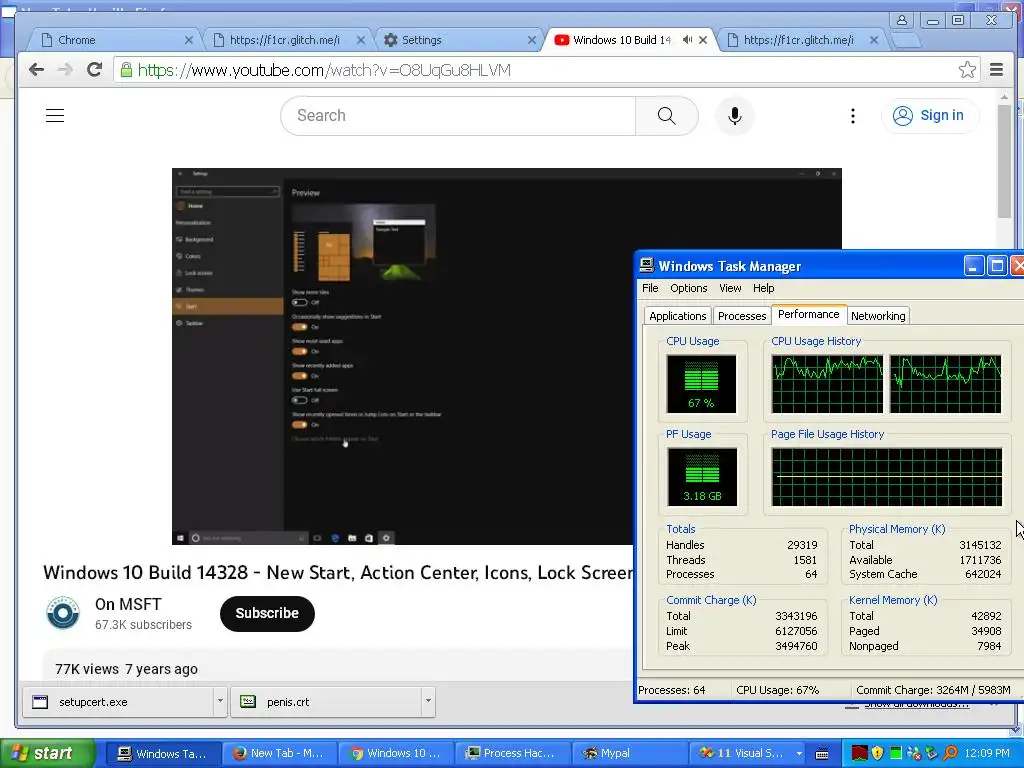The height and width of the screenshot is (768, 1024).
Task: Go back with the Chrome back arrow
Action: click(37, 70)
